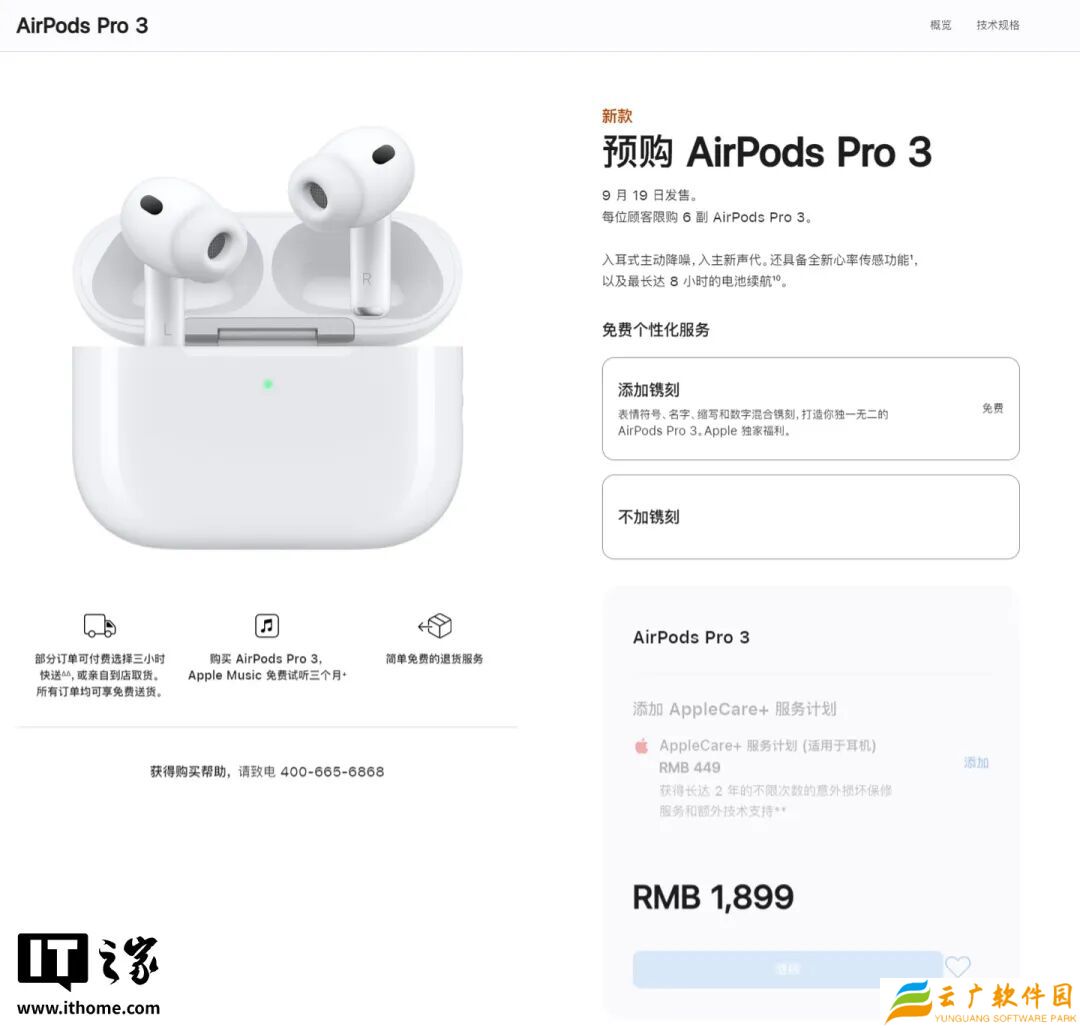1080x1028 pixels.
Task: Click the RMB 1,899 price
Action: pos(713,897)
